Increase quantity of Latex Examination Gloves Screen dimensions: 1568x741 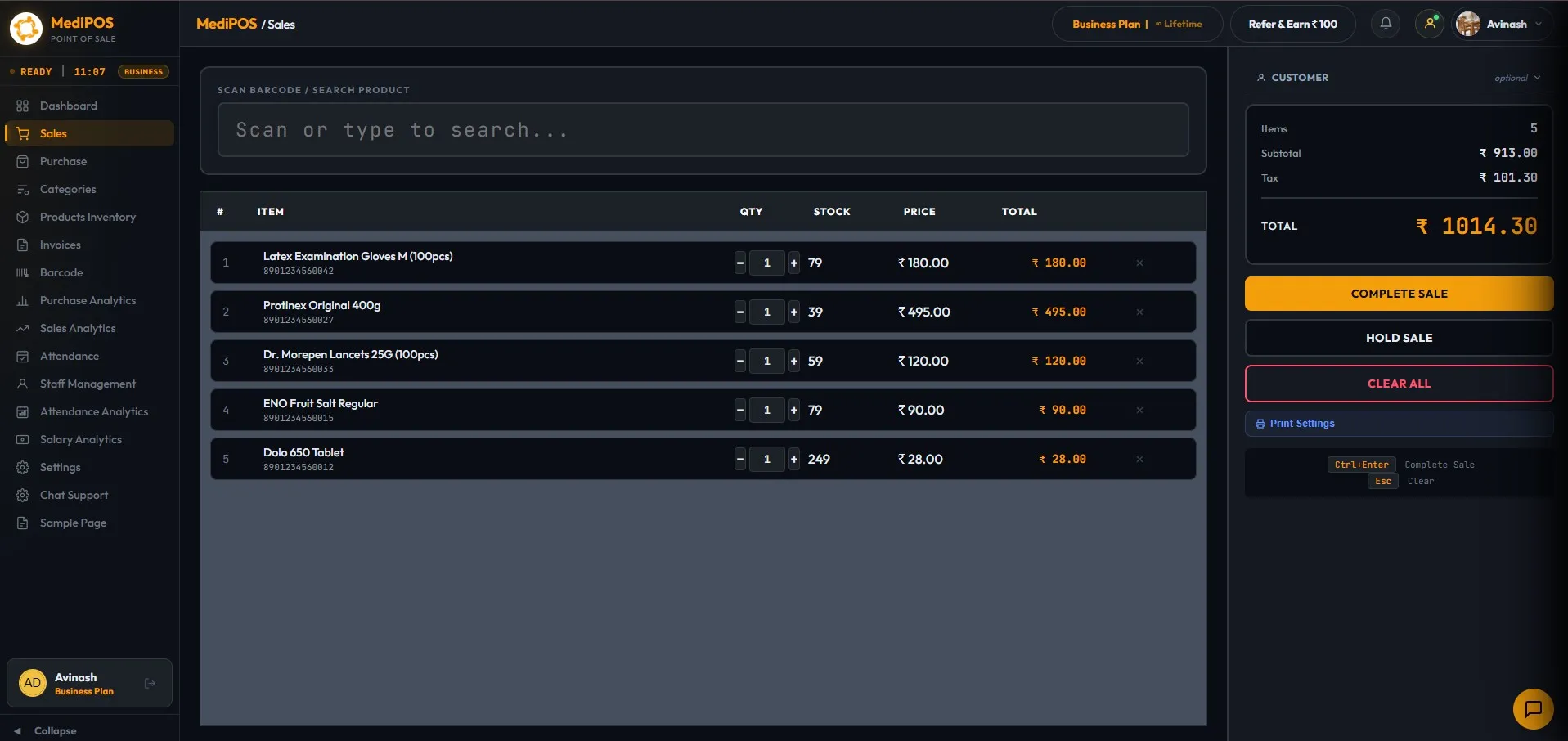coord(794,263)
